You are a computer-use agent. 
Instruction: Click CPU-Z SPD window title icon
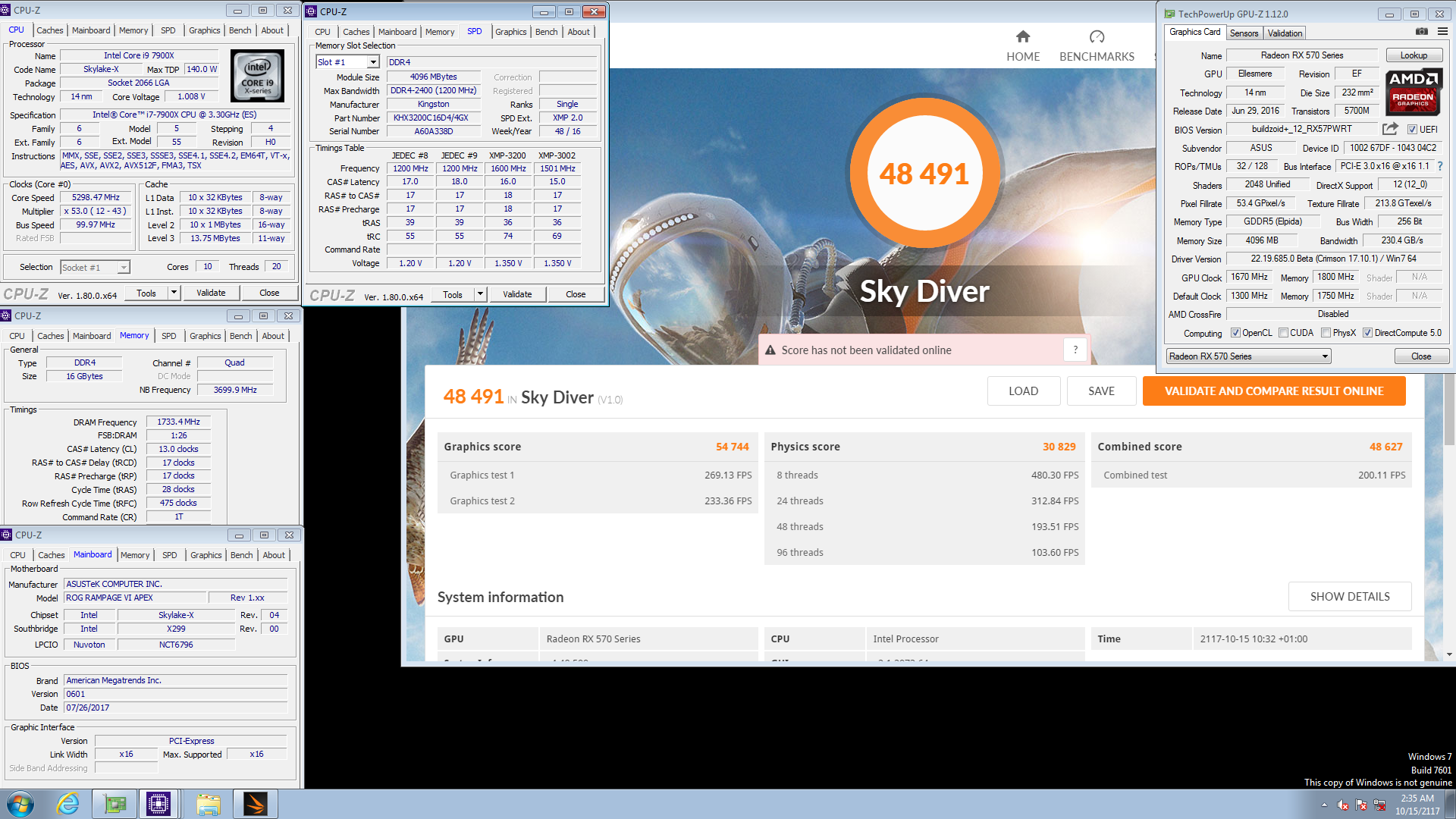312,11
